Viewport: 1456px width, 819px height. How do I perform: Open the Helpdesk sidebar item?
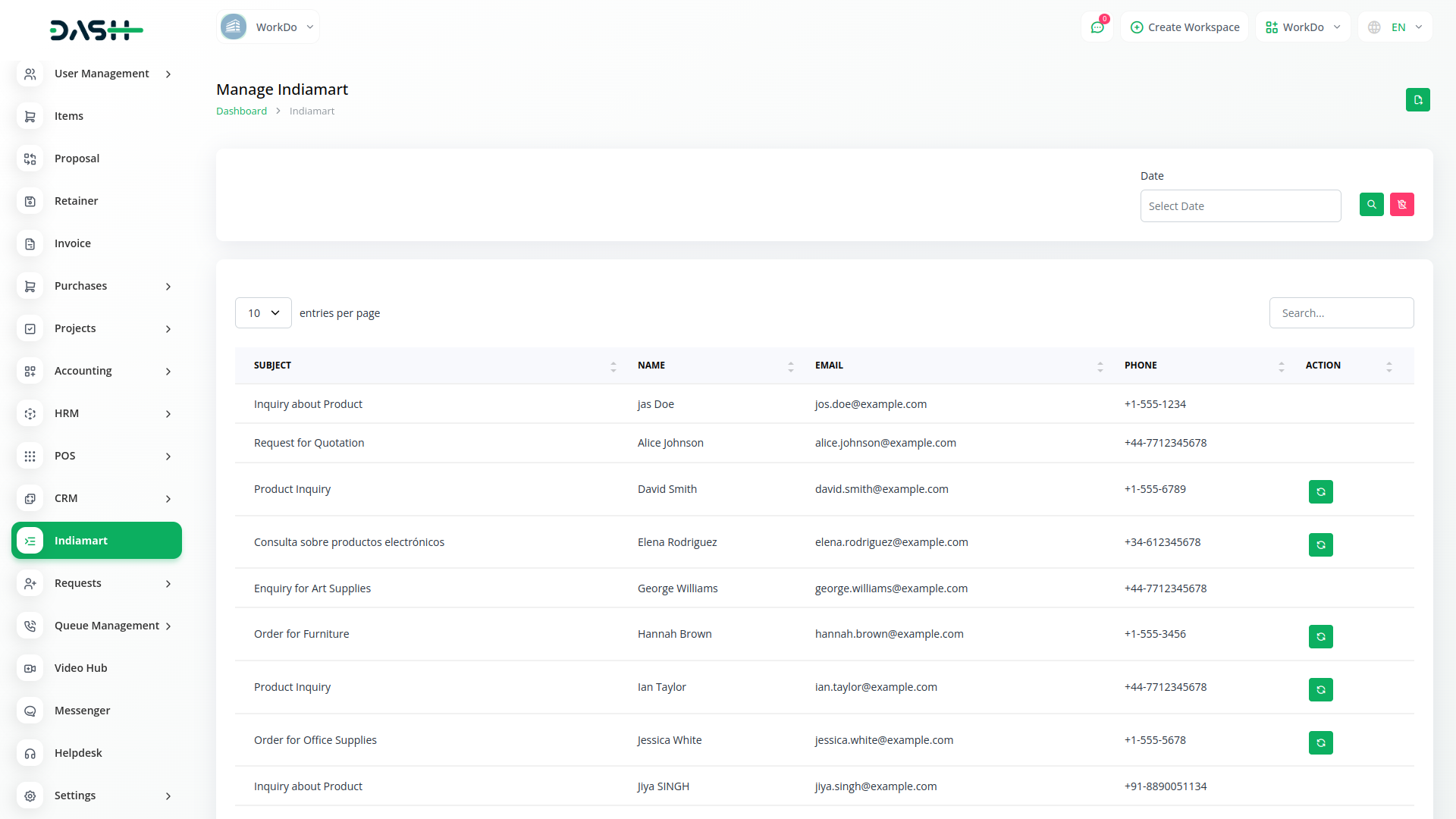pos(78,753)
